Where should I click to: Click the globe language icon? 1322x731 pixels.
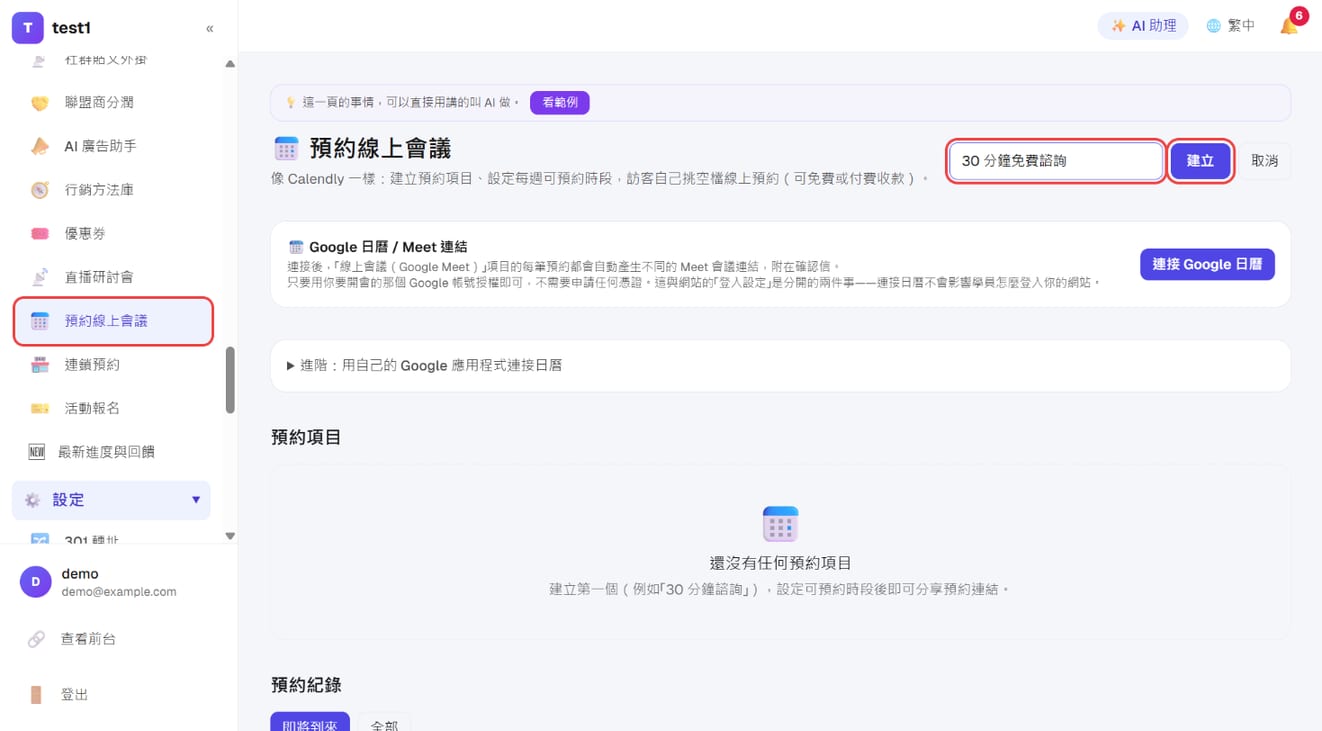click(1213, 26)
